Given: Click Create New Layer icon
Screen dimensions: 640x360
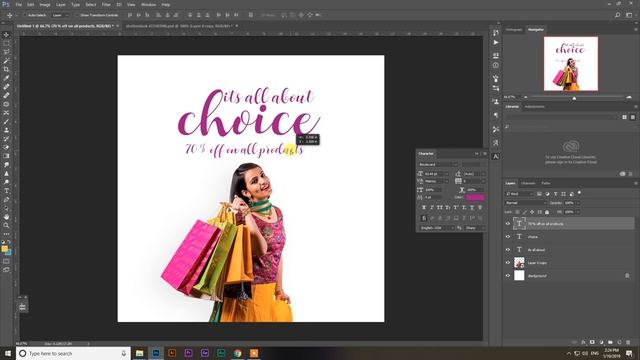Looking at the screenshot, I should (620, 342).
